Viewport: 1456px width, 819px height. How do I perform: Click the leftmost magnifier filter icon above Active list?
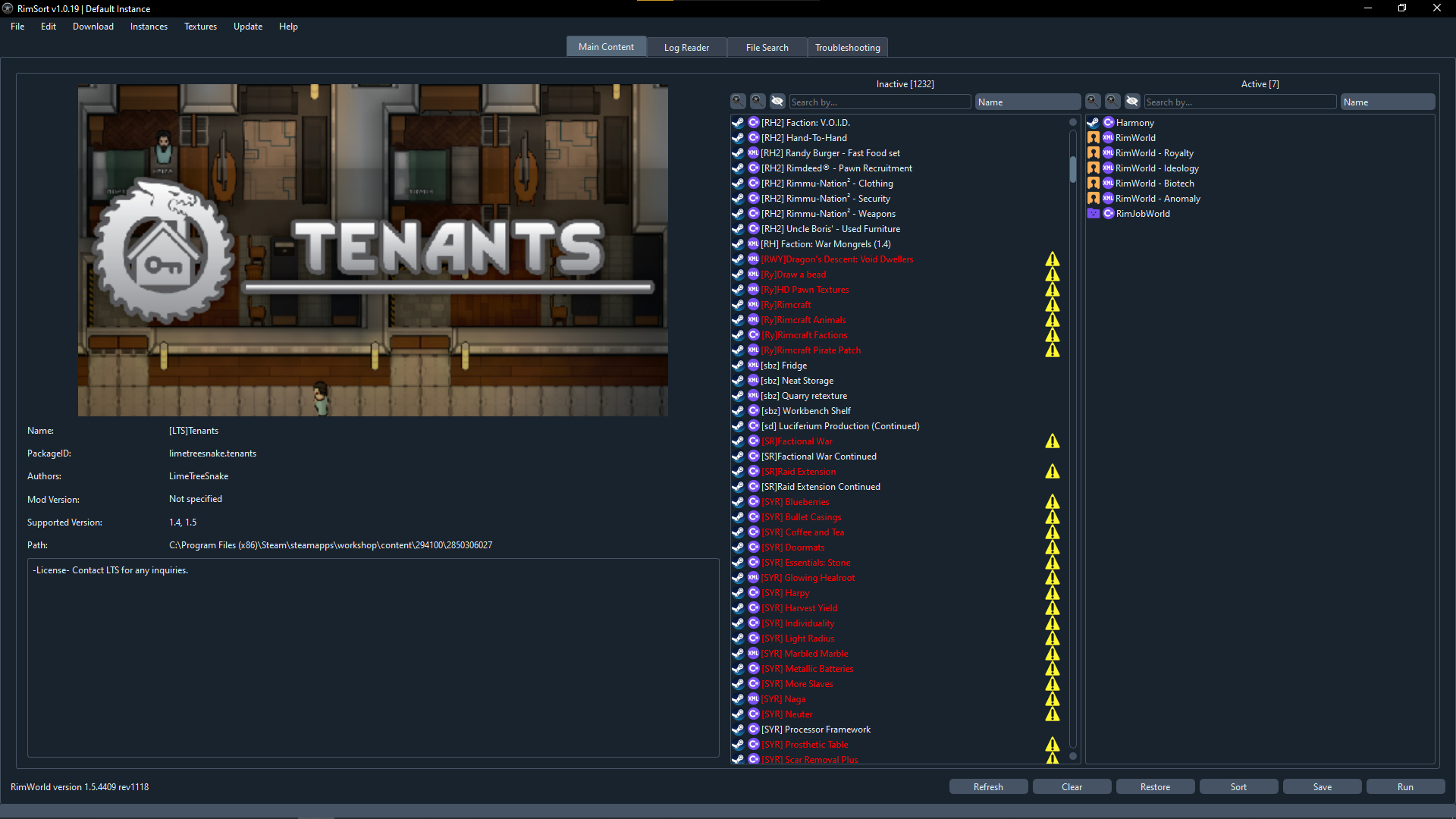[1093, 102]
